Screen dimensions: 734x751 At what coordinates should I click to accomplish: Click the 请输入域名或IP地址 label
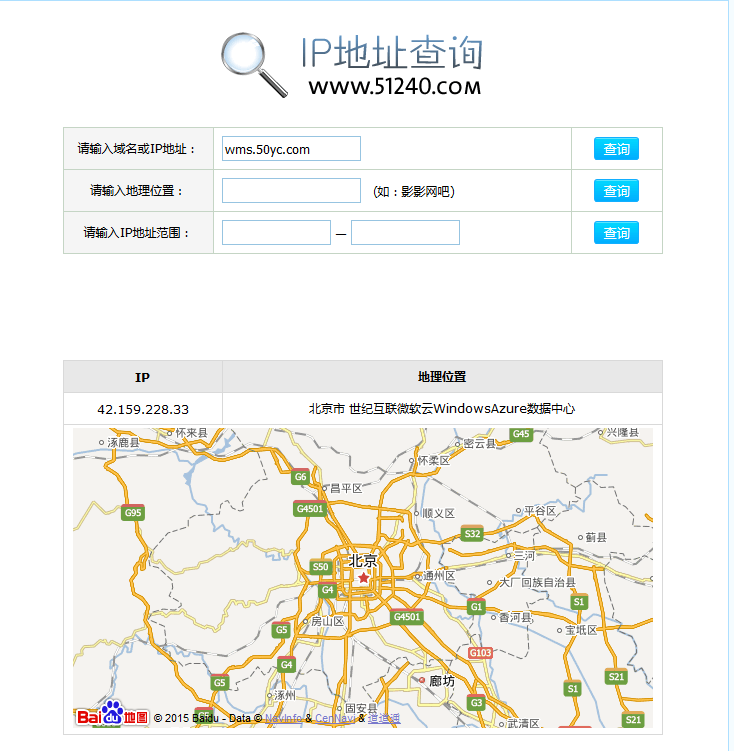[136, 149]
